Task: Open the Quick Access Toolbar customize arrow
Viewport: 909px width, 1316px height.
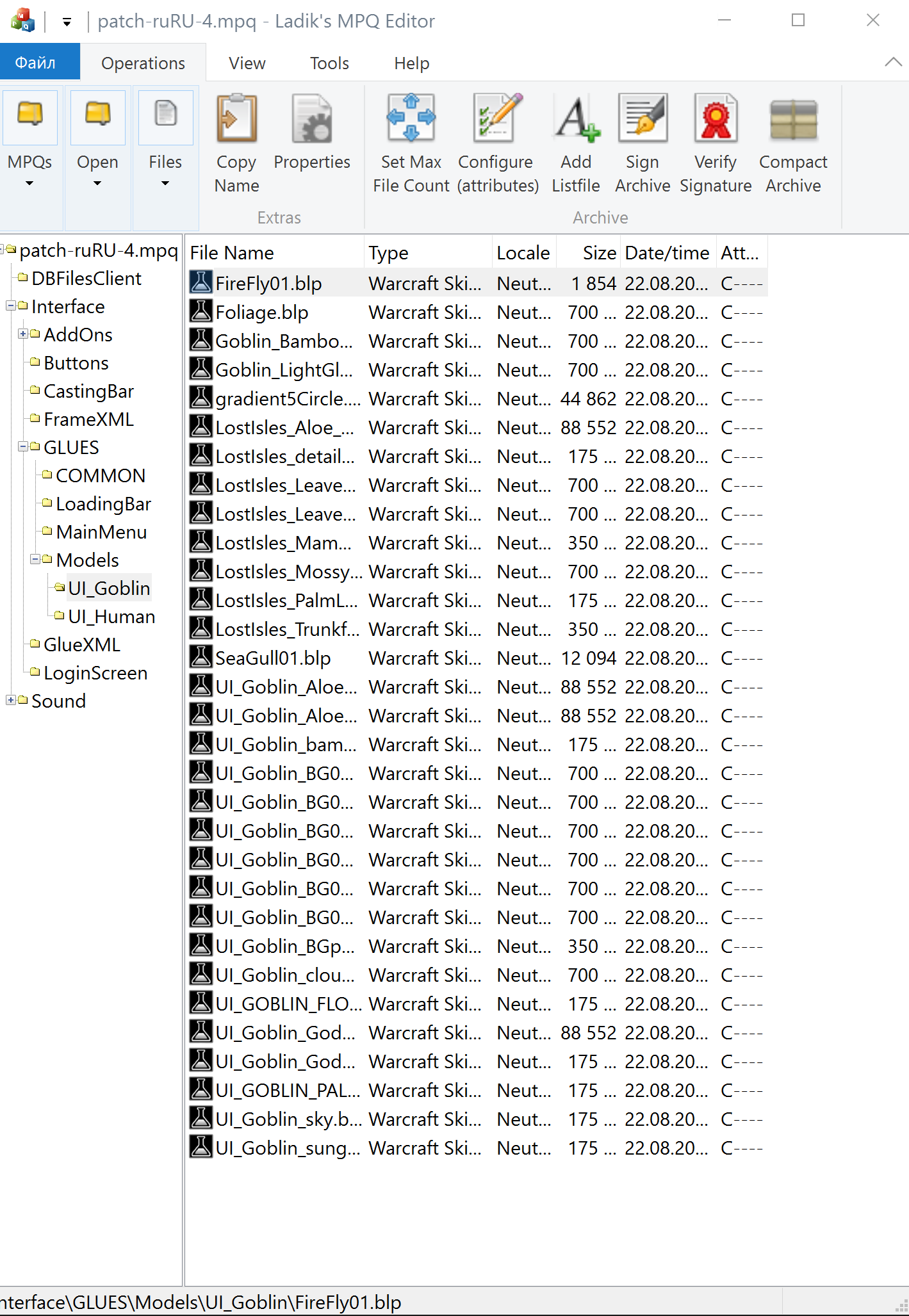Action: (x=67, y=22)
